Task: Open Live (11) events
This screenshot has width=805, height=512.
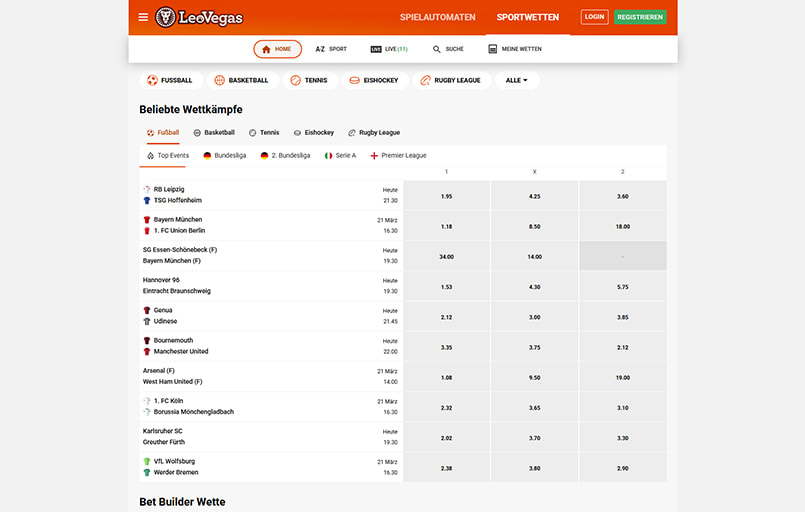Action: click(x=389, y=49)
